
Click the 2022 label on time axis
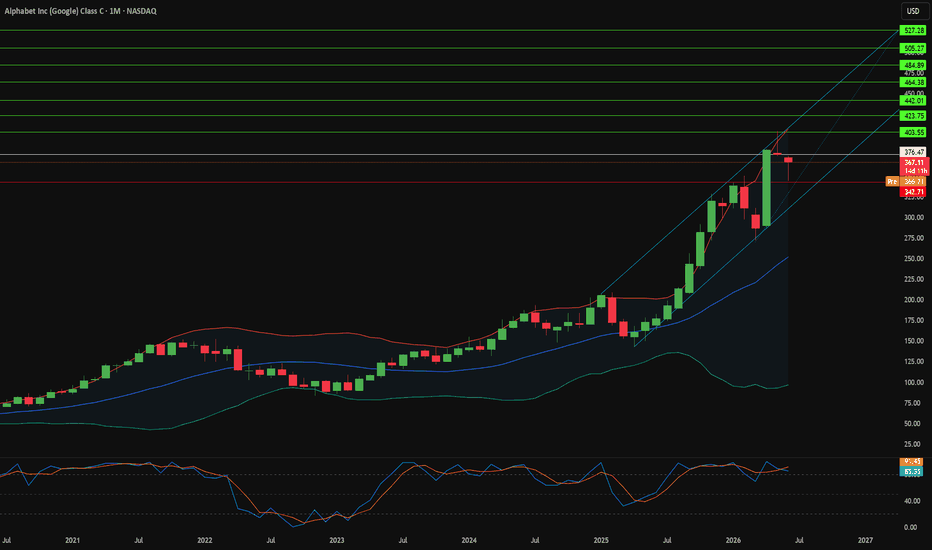tap(204, 540)
